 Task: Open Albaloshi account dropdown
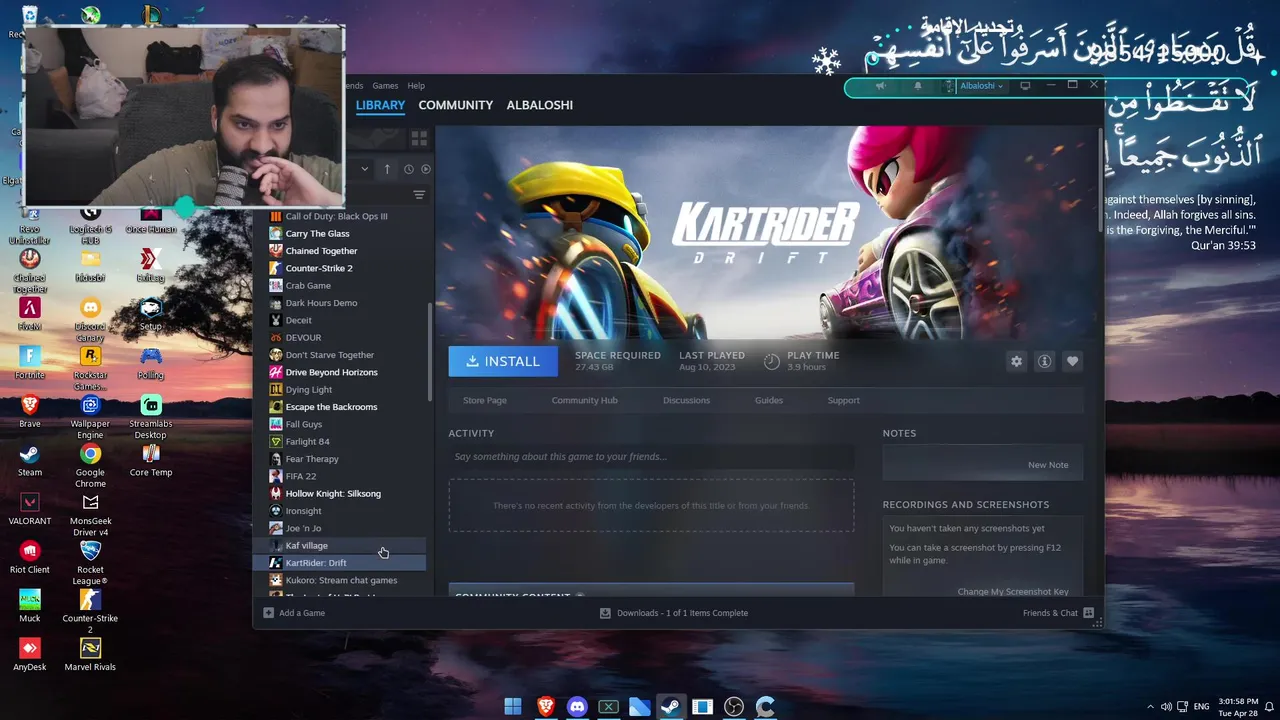point(981,86)
